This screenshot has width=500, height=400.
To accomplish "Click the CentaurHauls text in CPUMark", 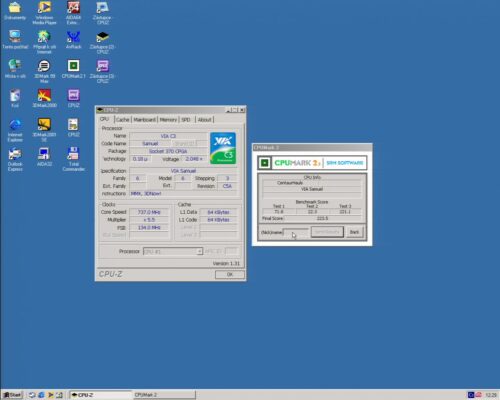I will click(x=290, y=183).
